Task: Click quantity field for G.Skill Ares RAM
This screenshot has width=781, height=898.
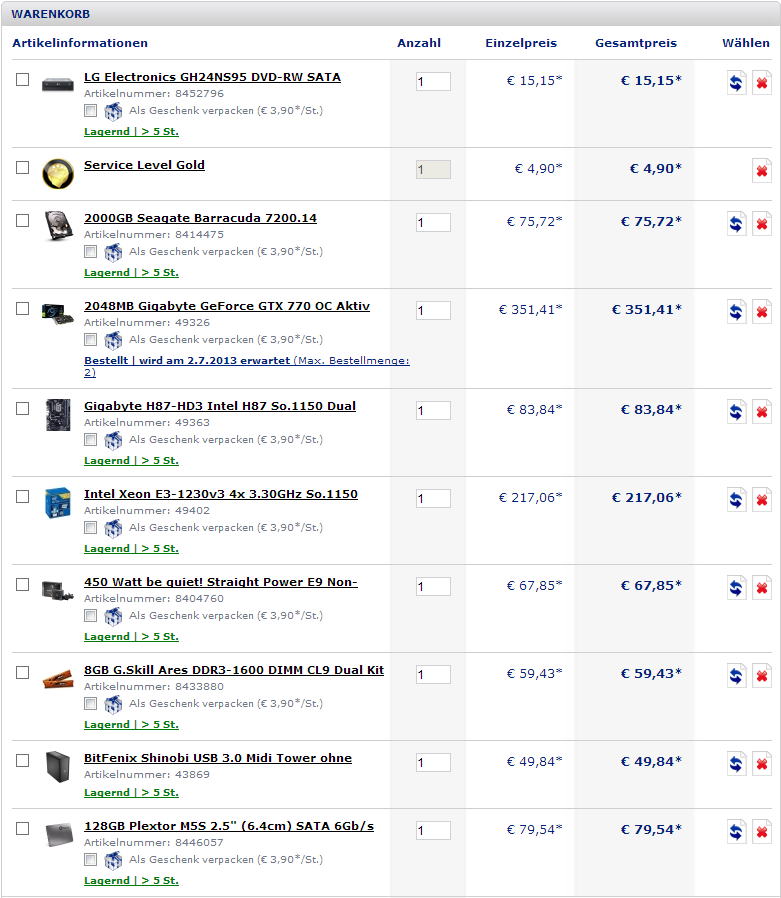Action: tap(433, 675)
